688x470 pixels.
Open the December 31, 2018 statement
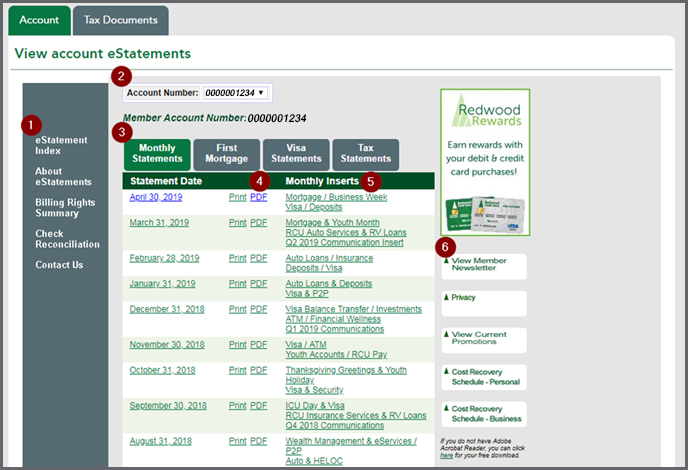[167, 309]
